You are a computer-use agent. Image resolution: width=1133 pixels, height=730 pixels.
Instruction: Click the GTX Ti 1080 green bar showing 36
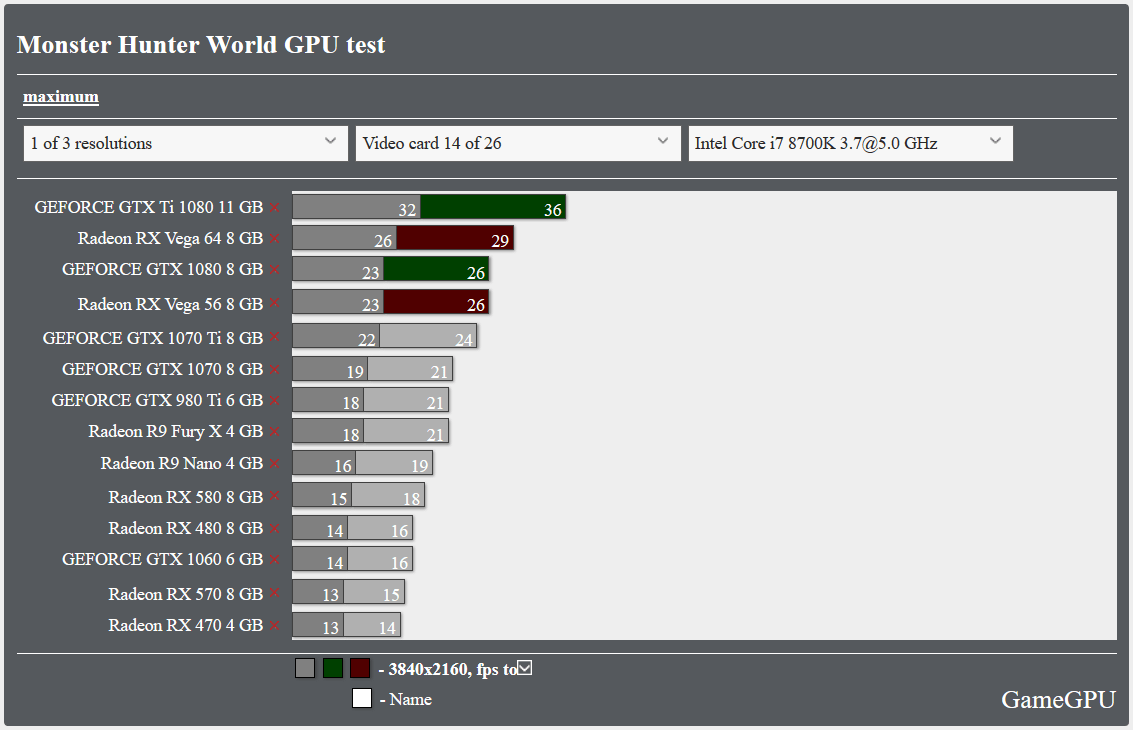493,207
